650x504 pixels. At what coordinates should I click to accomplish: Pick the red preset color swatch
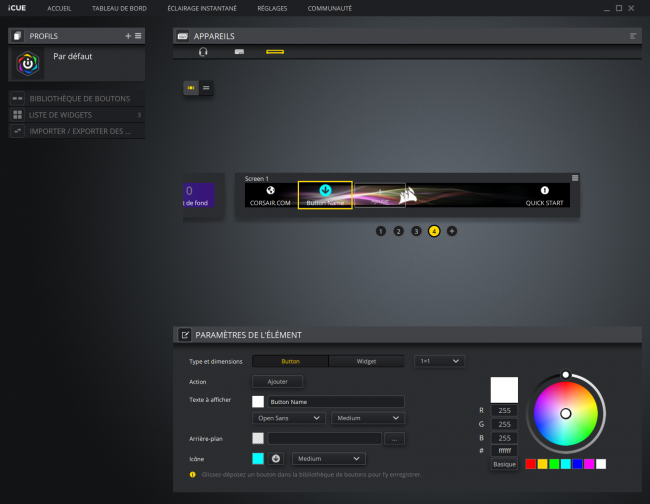point(530,464)
